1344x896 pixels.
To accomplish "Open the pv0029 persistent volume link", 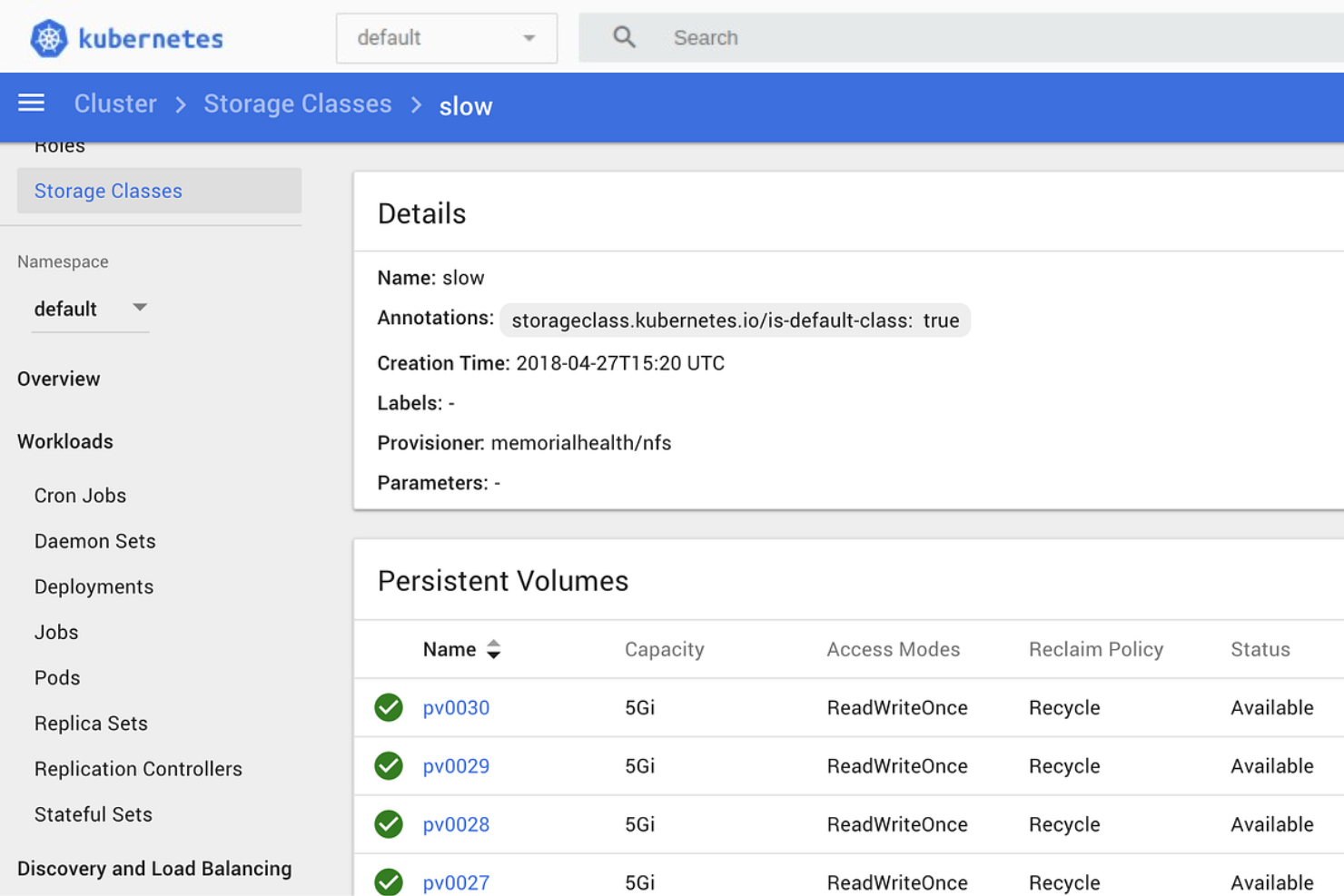I will tap(456, 765).
